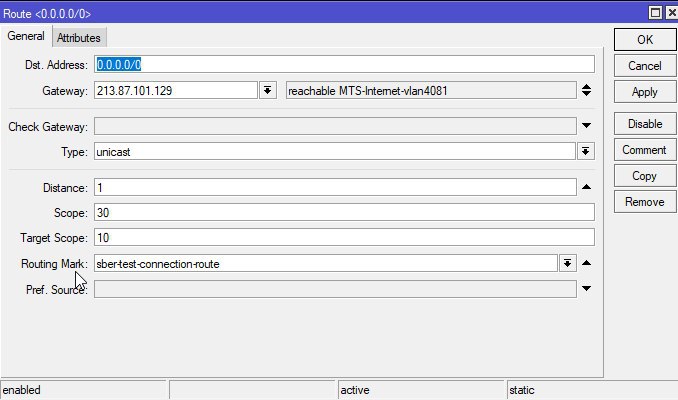This screenshot has height=400, width=678.
Task: Focus the Dst. Address field
Action: click(x=344, y=64)
